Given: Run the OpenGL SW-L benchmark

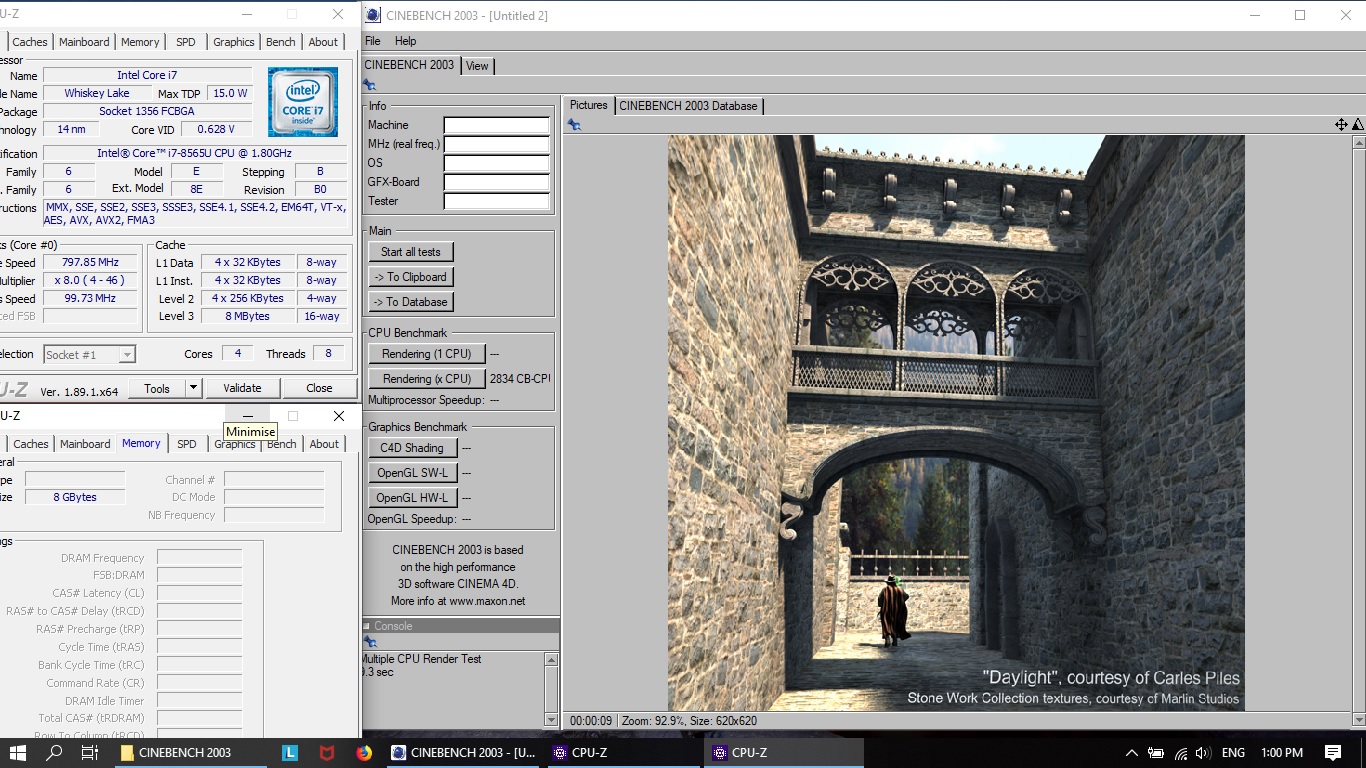Looking at the screenshot, I should (412, 473).
